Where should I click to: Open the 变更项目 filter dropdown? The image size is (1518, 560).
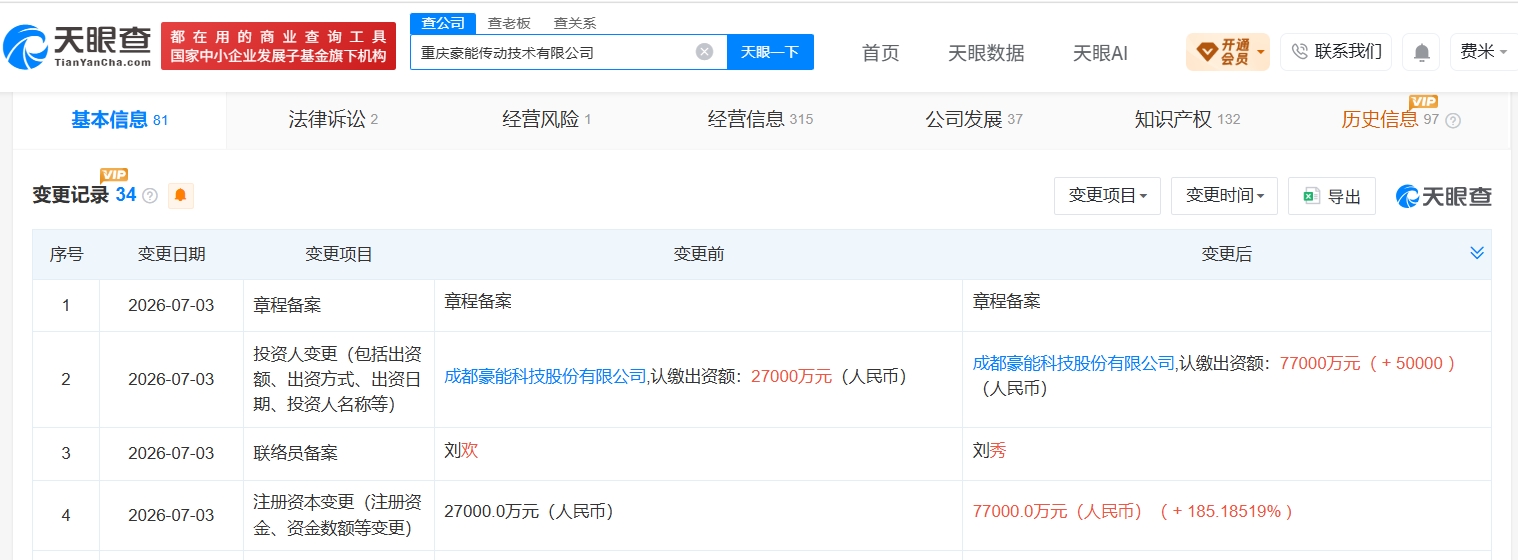click(x=1107, y=196)
